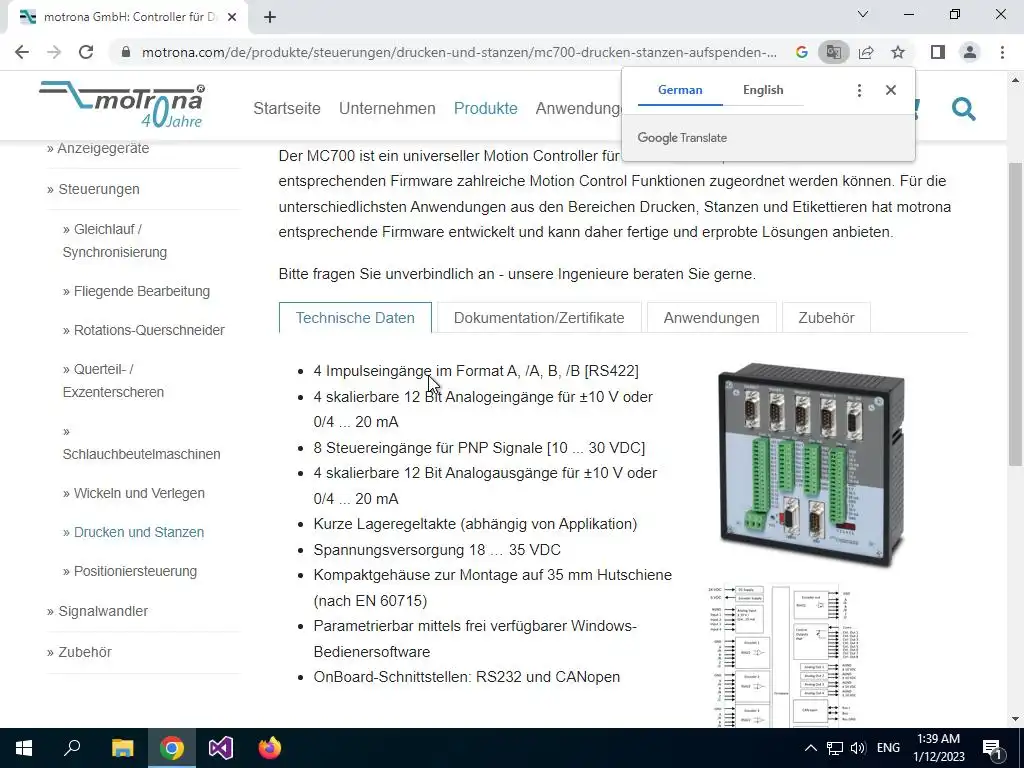Select German in Translate popup
Image resolution: width=1024 pixels, height=768 pixels.
click(x=680, y=90)
